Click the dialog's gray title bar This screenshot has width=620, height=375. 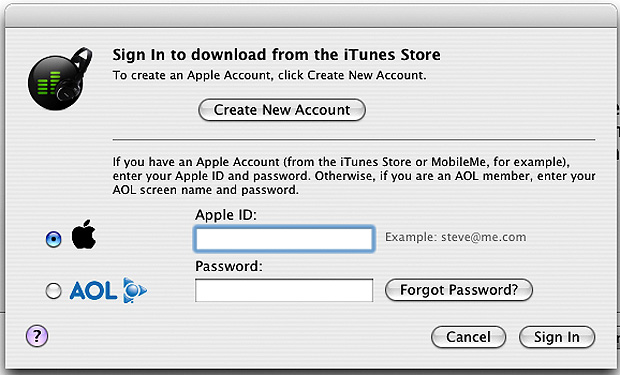pyautogui.click(x=310, y=16)
